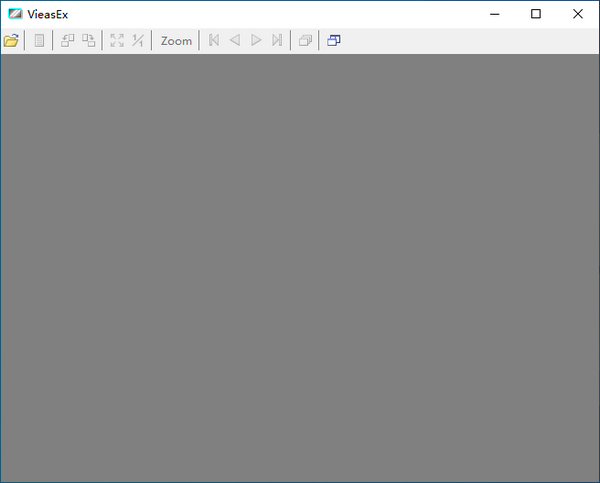Rotate image right using the toolbar icon
The image size is (600, 483).
[x=88, y=40]
